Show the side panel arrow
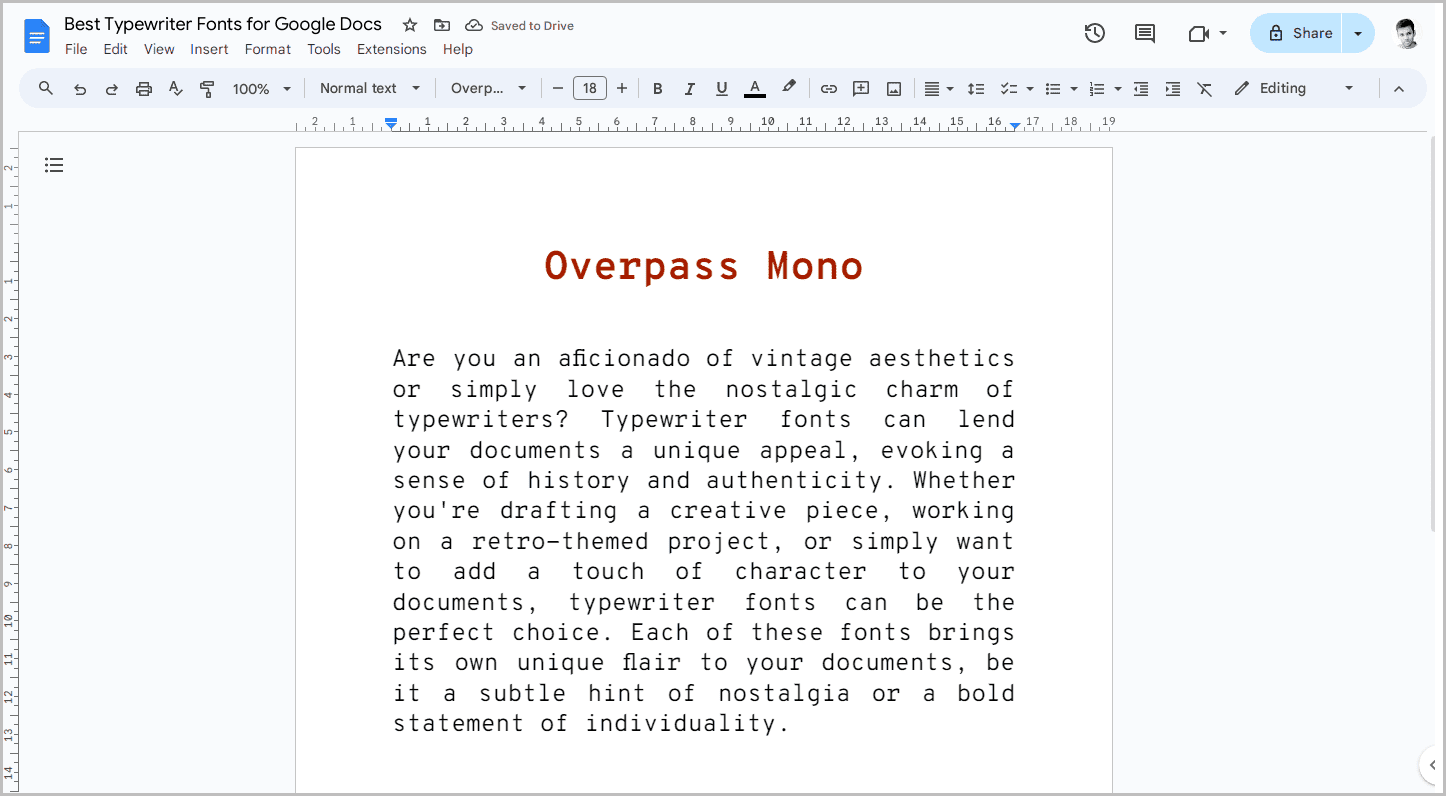This screenshot has height=796, width=1446. (1432, 765)
